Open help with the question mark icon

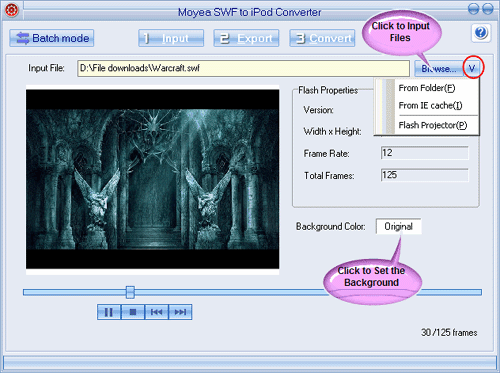481,33
